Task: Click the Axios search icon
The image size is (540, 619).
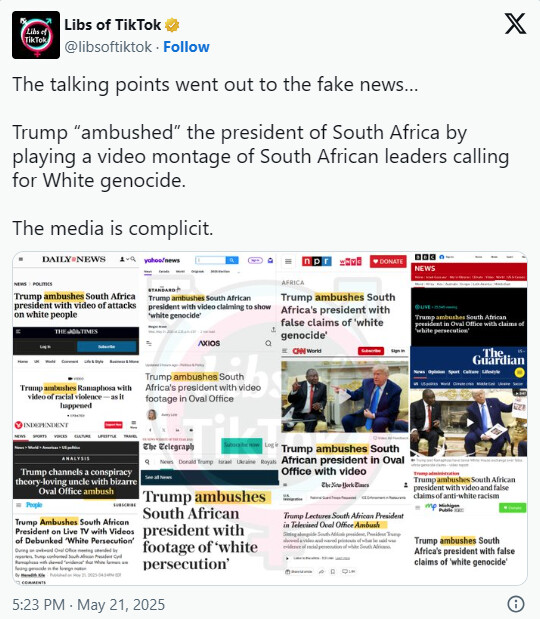Action: click(268, 343)
